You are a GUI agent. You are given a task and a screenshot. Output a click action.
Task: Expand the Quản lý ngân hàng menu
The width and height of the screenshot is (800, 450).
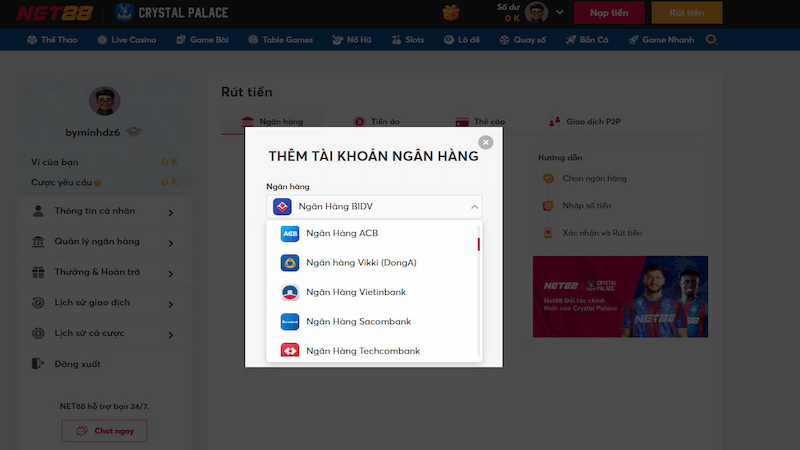tap(100, 242)
